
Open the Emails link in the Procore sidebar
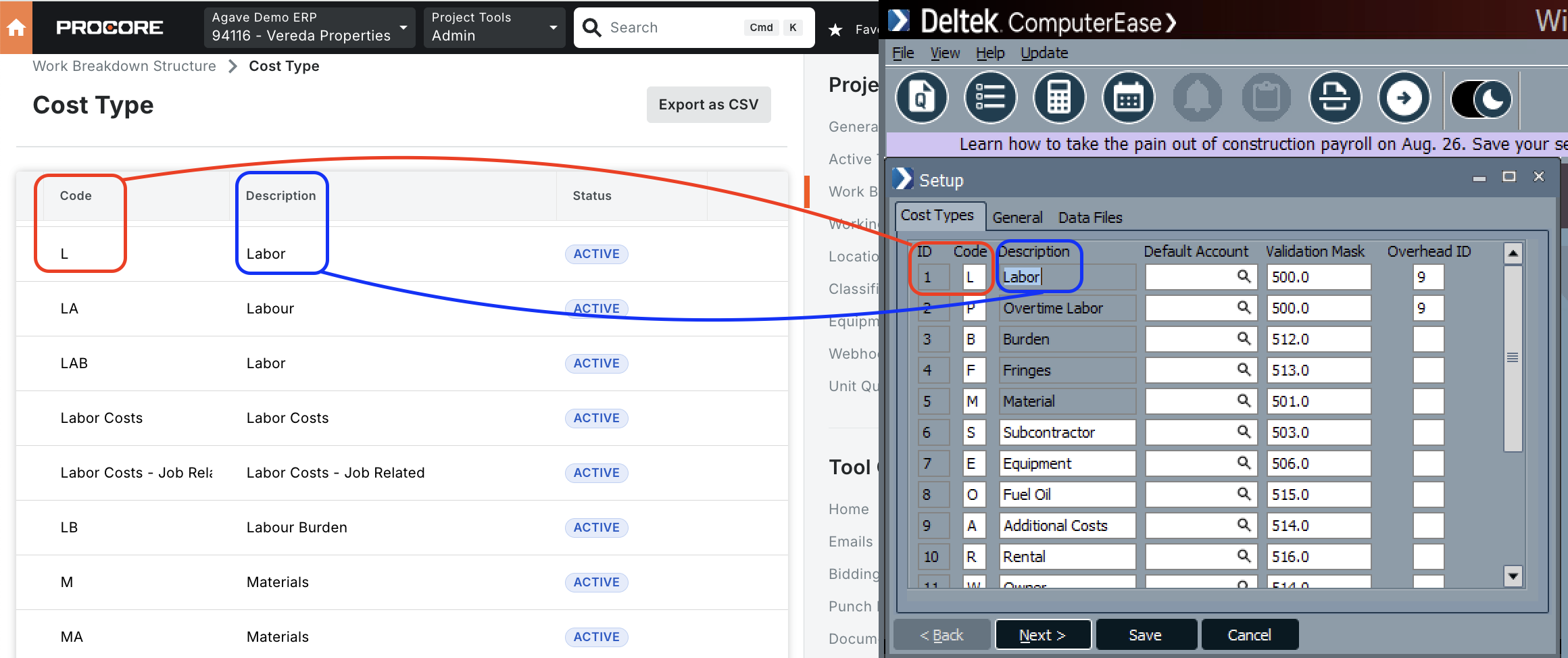point(851,542)
